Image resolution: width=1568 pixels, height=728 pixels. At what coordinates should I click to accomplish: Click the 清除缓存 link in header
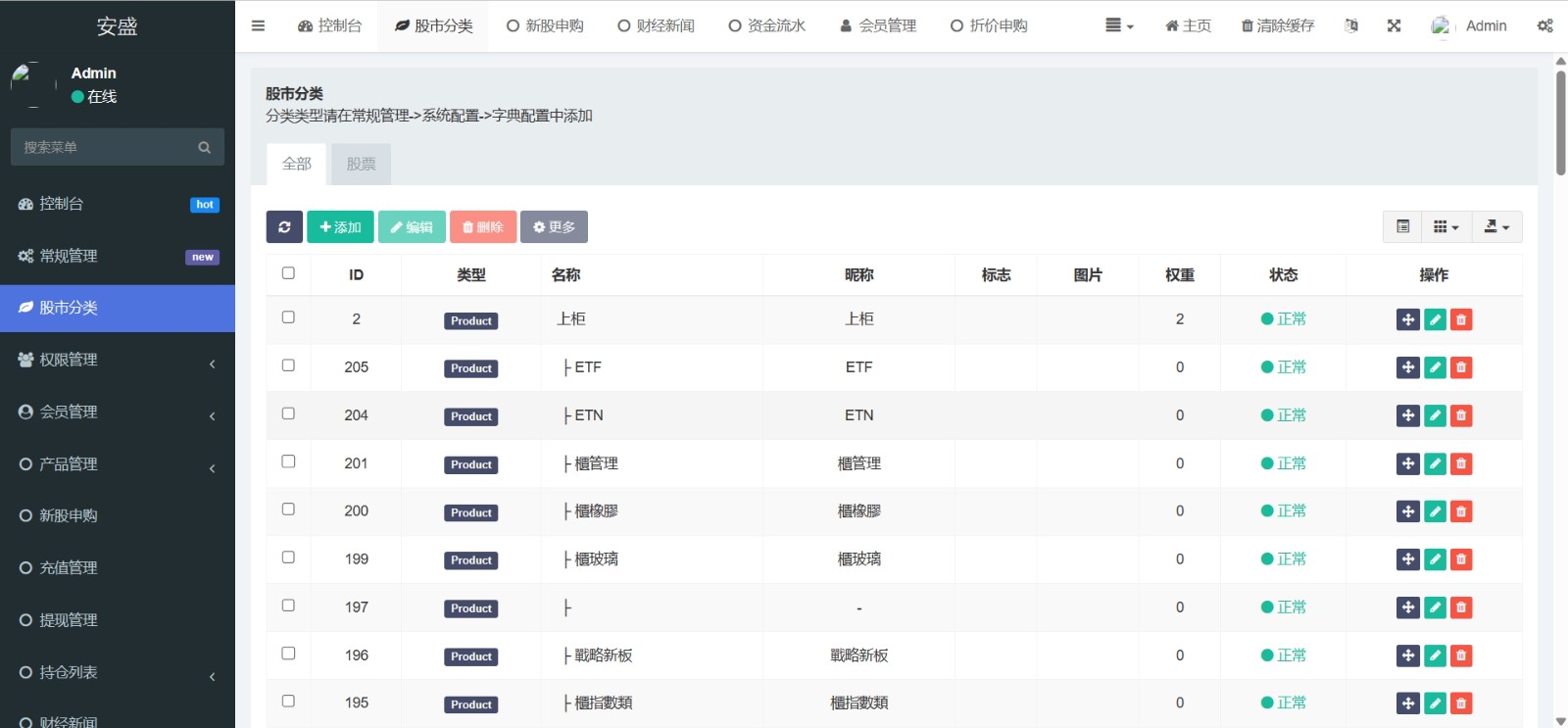[1277, 26]
